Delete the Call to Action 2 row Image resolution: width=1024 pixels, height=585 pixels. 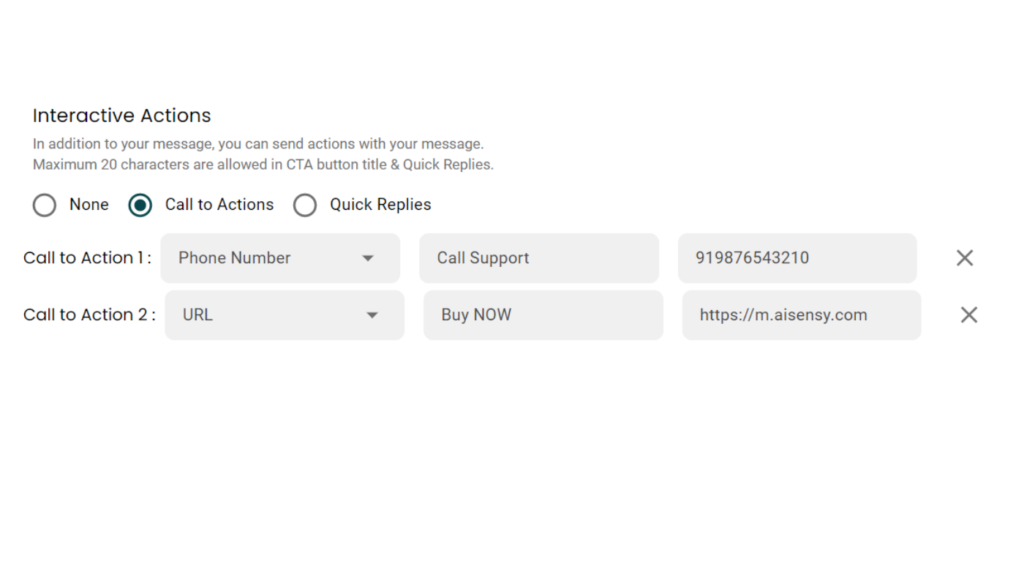968,315
